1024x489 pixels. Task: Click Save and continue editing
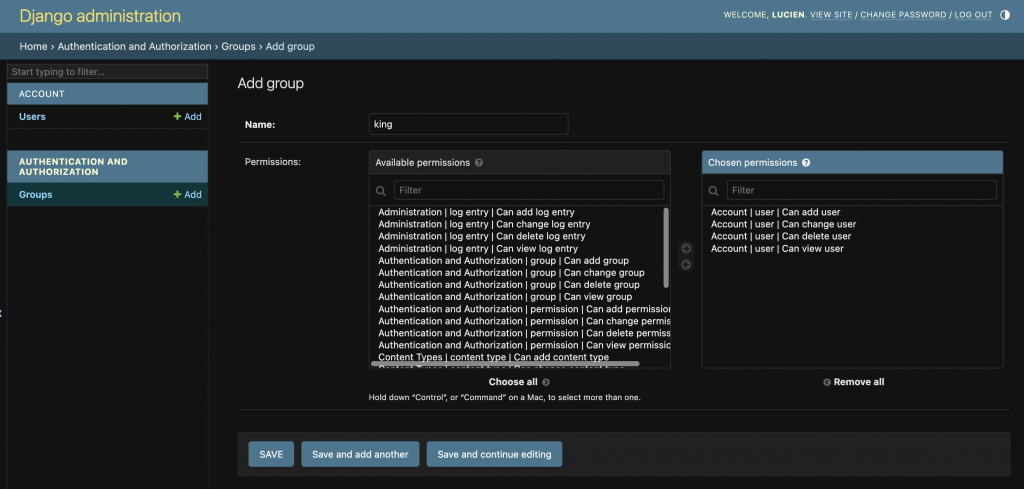[494, 454]
